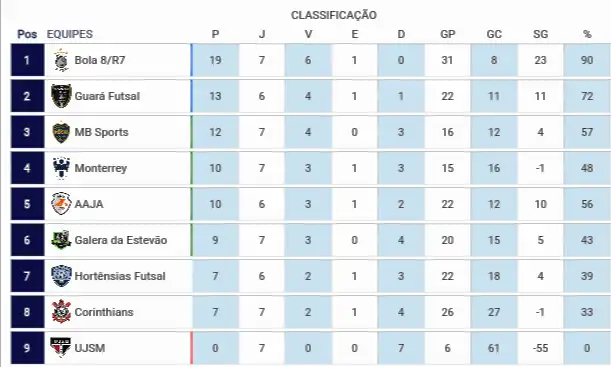Click the MB Sports team badge
This screenshot has height=367, width=611.
coord(61,132)
